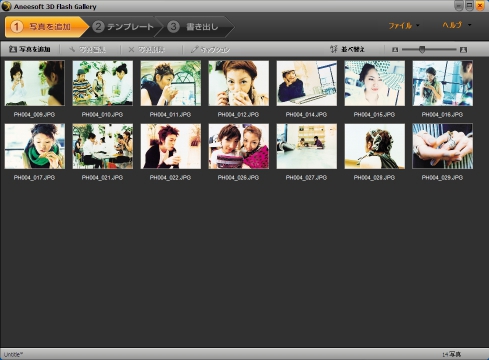Select thumbnail PH004_009.JPG

[35, 83]
